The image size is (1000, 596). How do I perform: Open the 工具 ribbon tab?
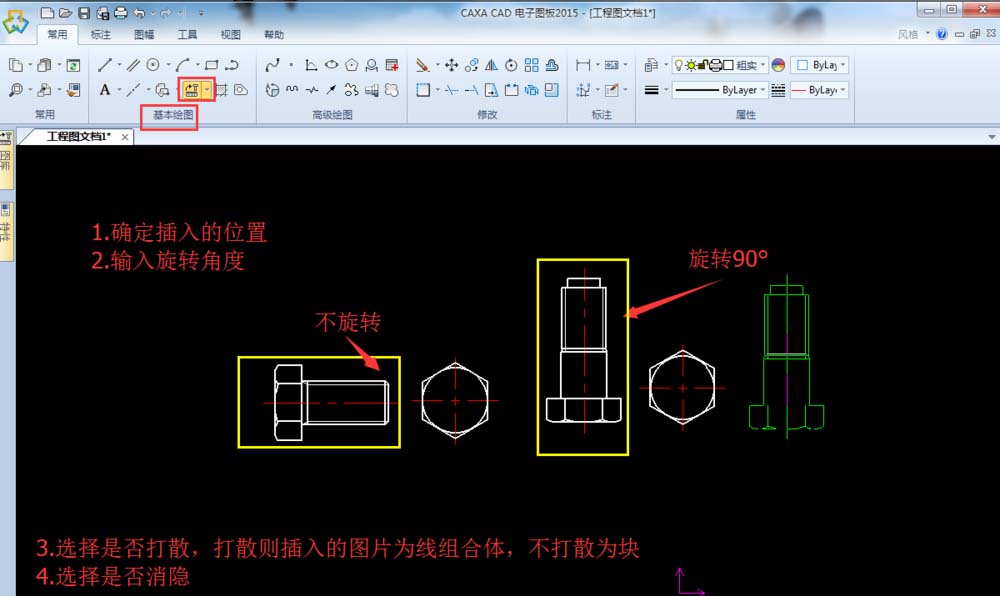[x=188, y=33]
